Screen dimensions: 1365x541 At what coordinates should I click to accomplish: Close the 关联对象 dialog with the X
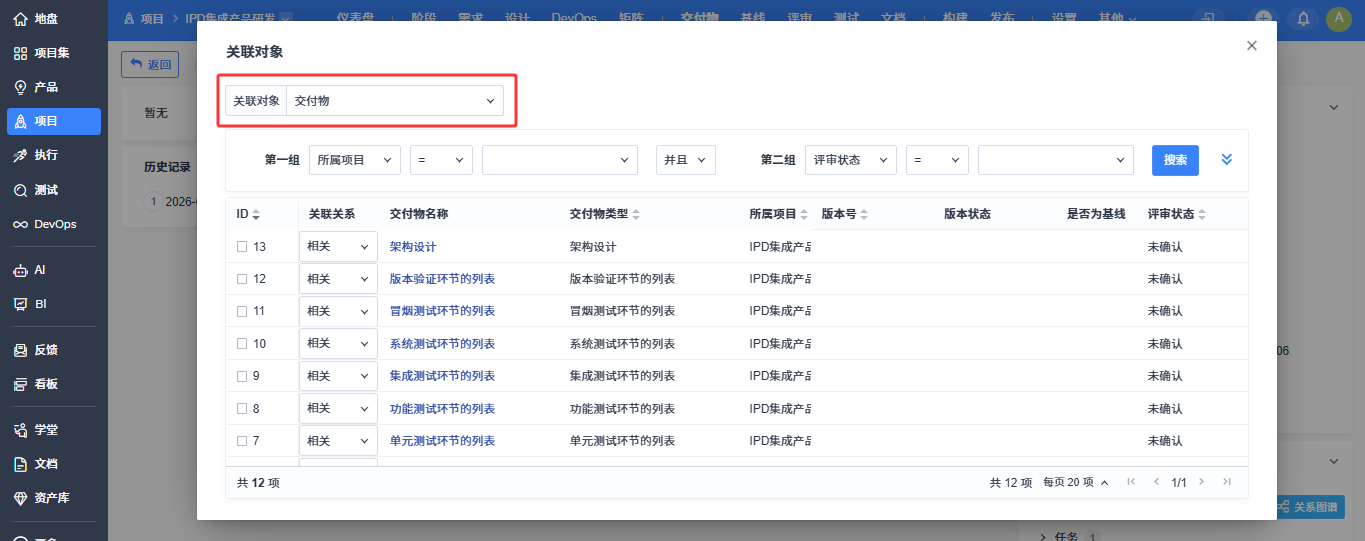coord(1251,45)
